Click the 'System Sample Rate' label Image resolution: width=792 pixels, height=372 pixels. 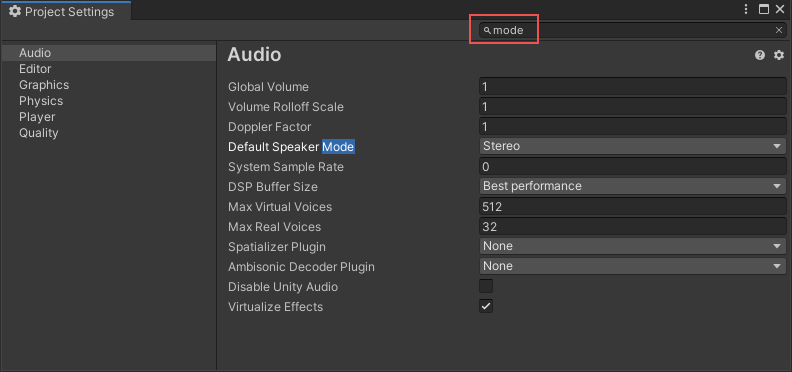pyautogui.click(x=286, y=167)
